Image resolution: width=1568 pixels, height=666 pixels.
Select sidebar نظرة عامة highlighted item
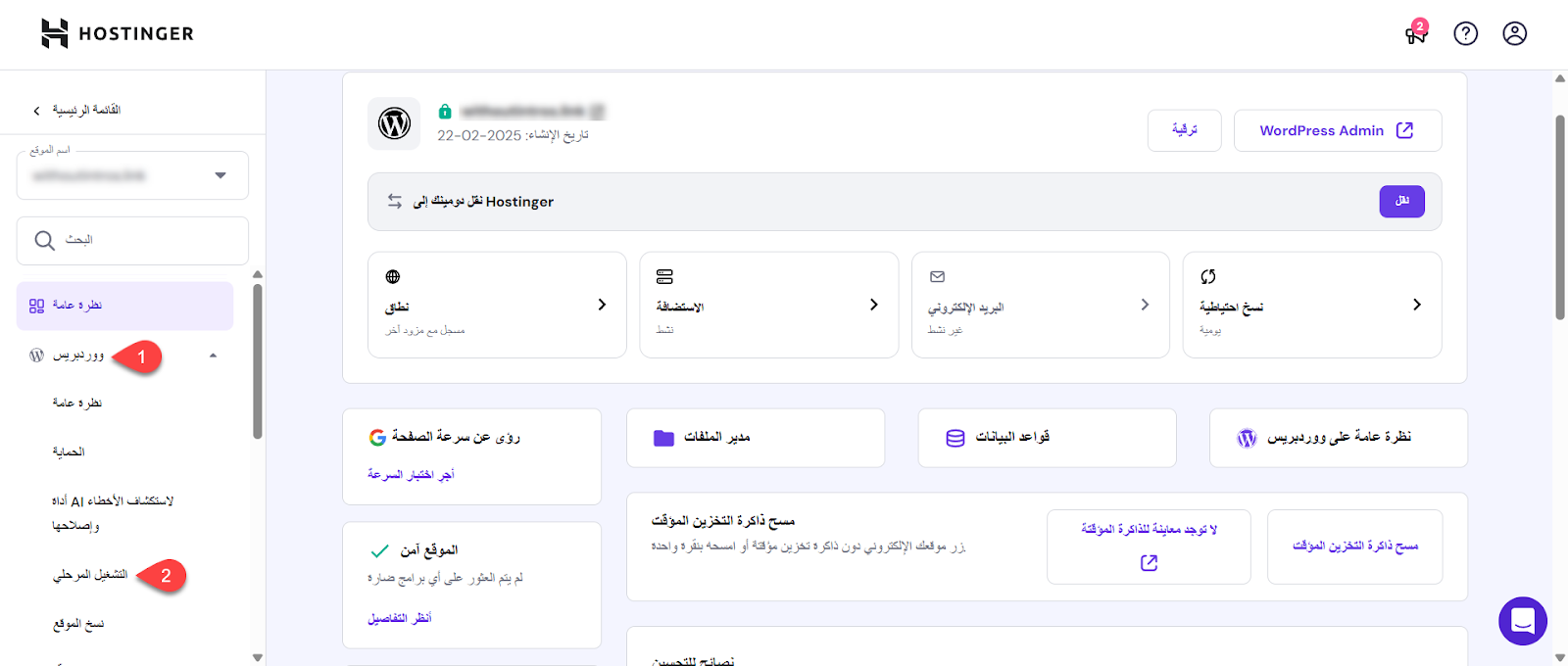[125, 306]
